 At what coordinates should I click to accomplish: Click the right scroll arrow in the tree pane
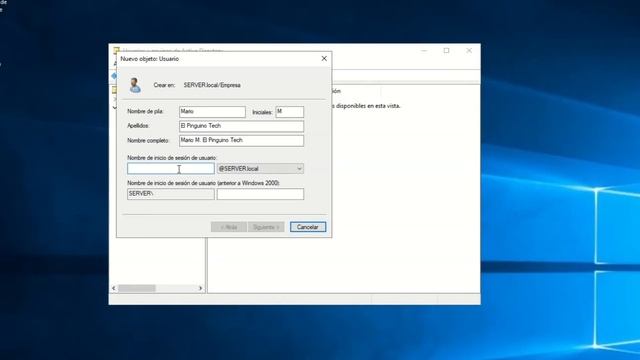point(200,288)
